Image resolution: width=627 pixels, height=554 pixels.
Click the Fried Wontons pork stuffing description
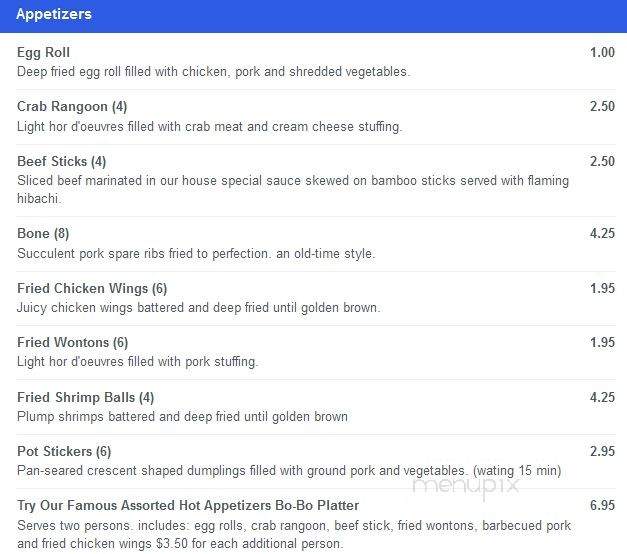(x=138, y=362)
